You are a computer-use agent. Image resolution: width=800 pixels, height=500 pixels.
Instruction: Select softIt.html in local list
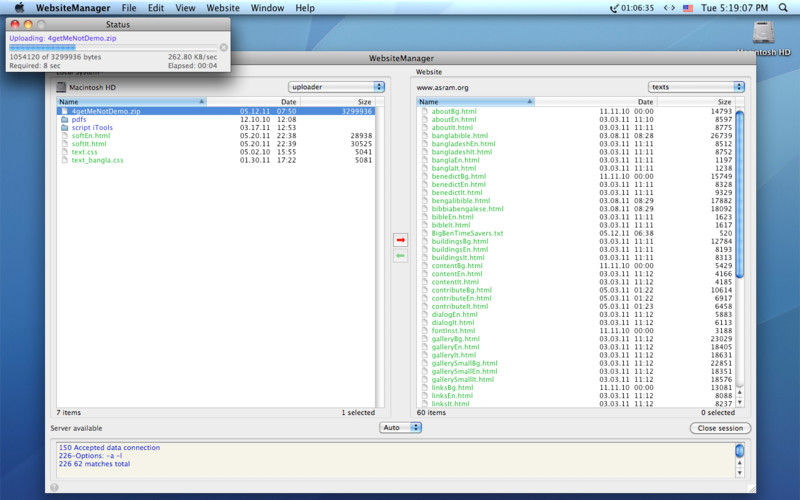coord(216,144)
